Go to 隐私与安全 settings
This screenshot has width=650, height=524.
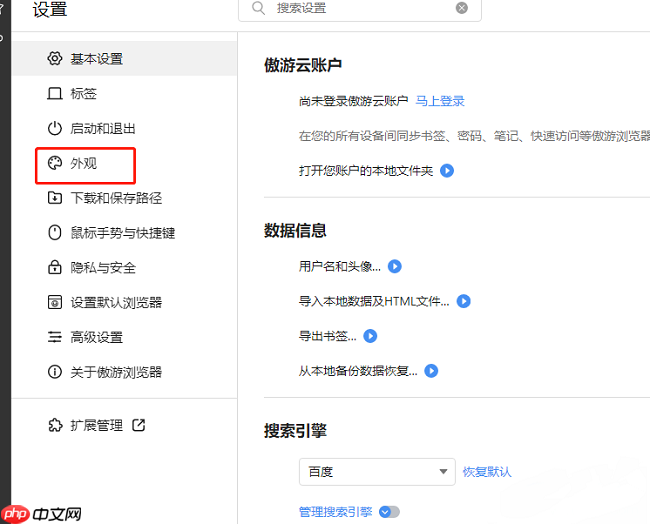[124, 267]
